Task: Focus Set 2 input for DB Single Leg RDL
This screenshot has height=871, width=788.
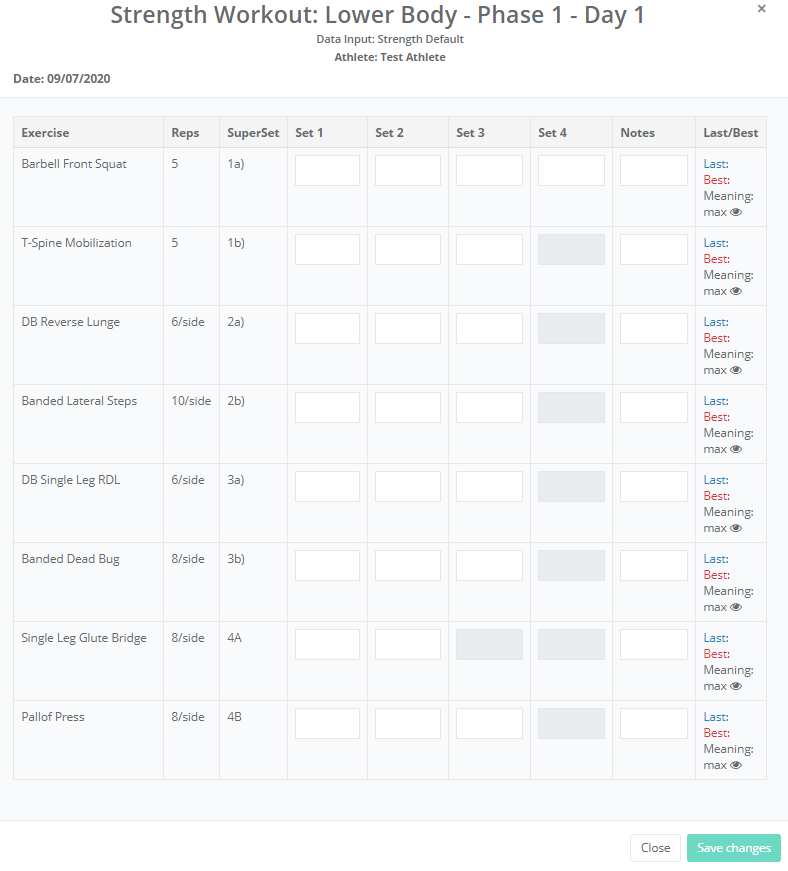Action: pos(408,487)
